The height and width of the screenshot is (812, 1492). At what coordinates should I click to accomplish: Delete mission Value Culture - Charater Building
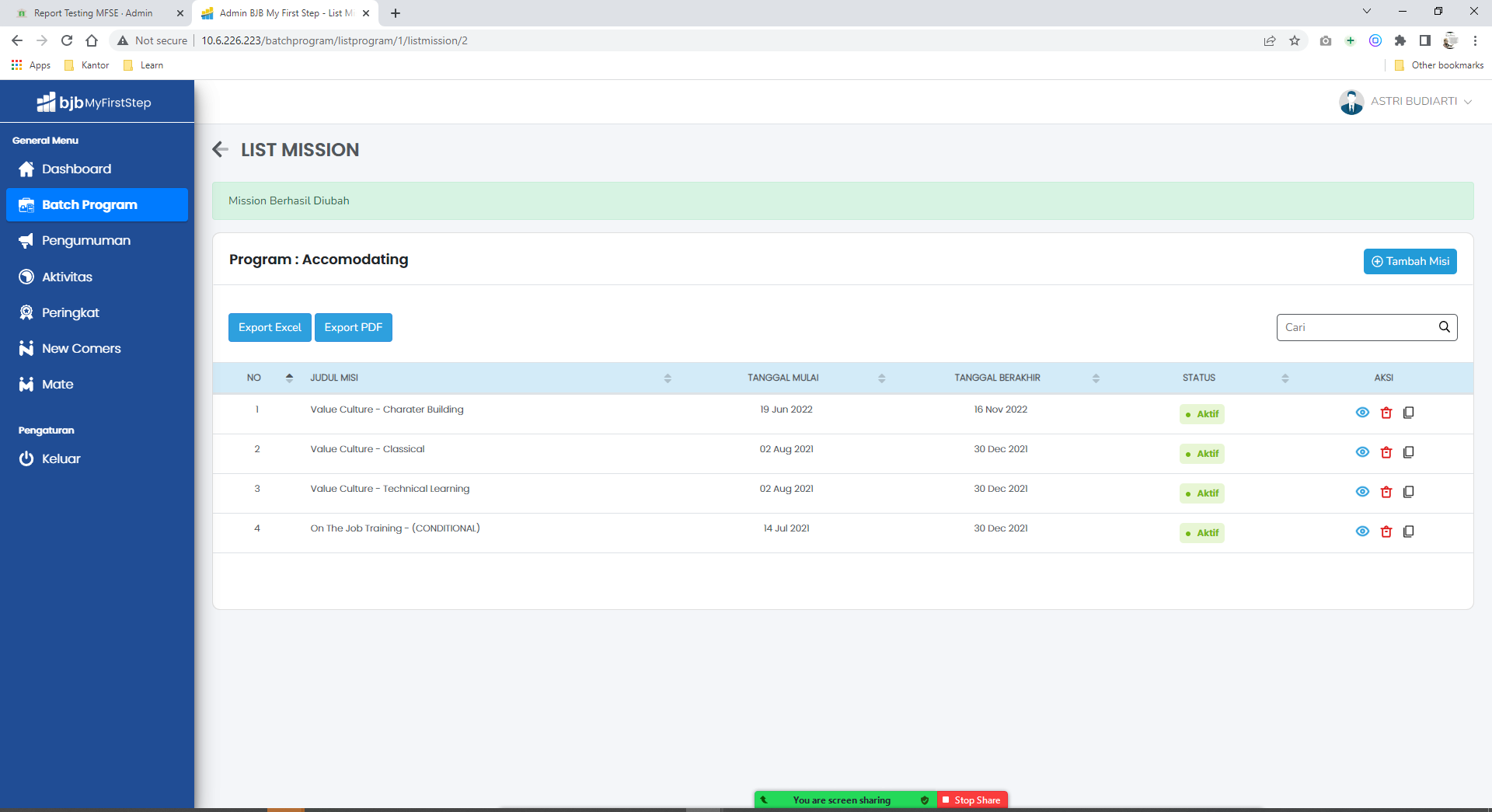[1386, 413]
